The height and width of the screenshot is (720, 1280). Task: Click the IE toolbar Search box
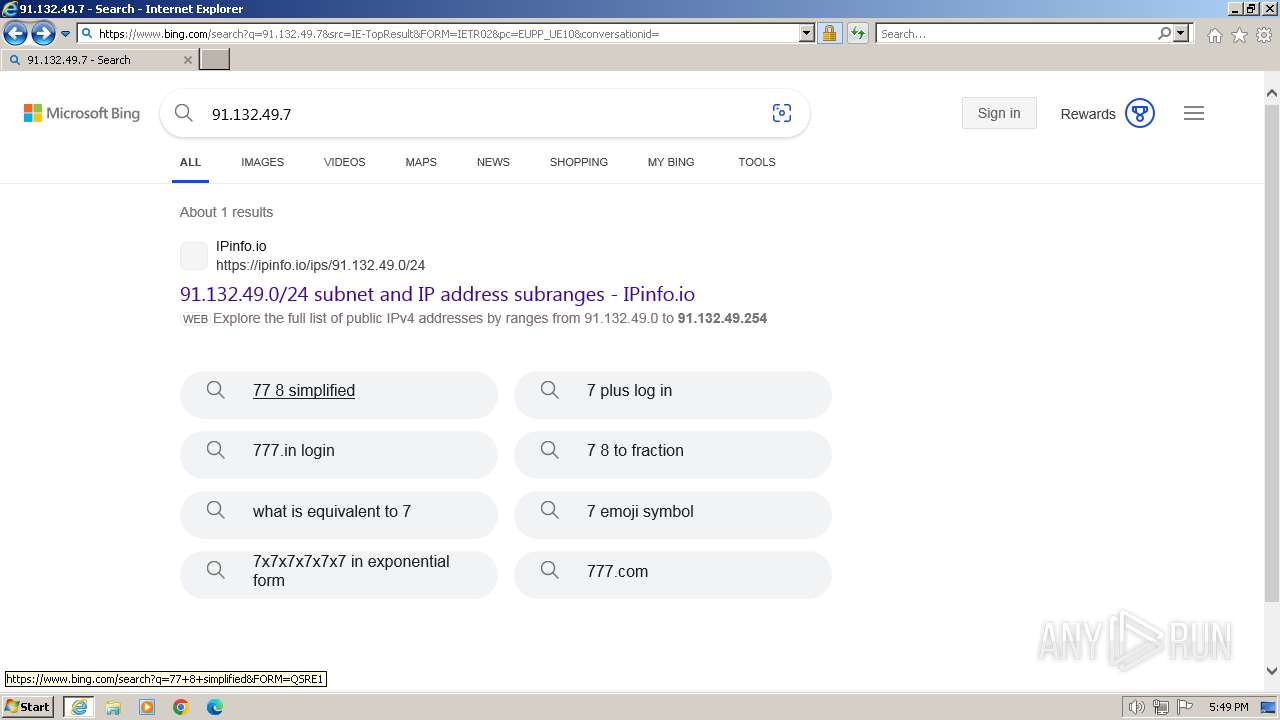(x=1016, y=34)
